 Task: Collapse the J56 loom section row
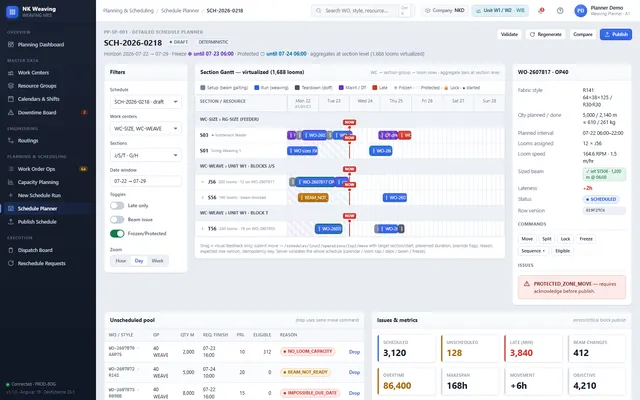coord(202,182)
